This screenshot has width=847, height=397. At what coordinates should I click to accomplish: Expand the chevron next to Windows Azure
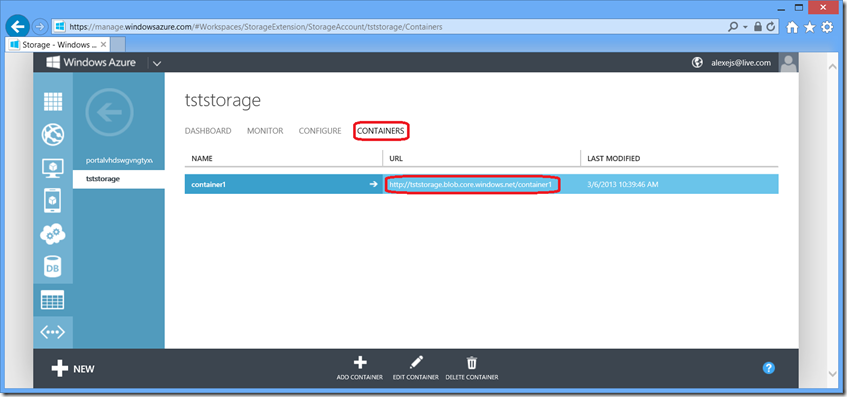click(x=157, y=63)
